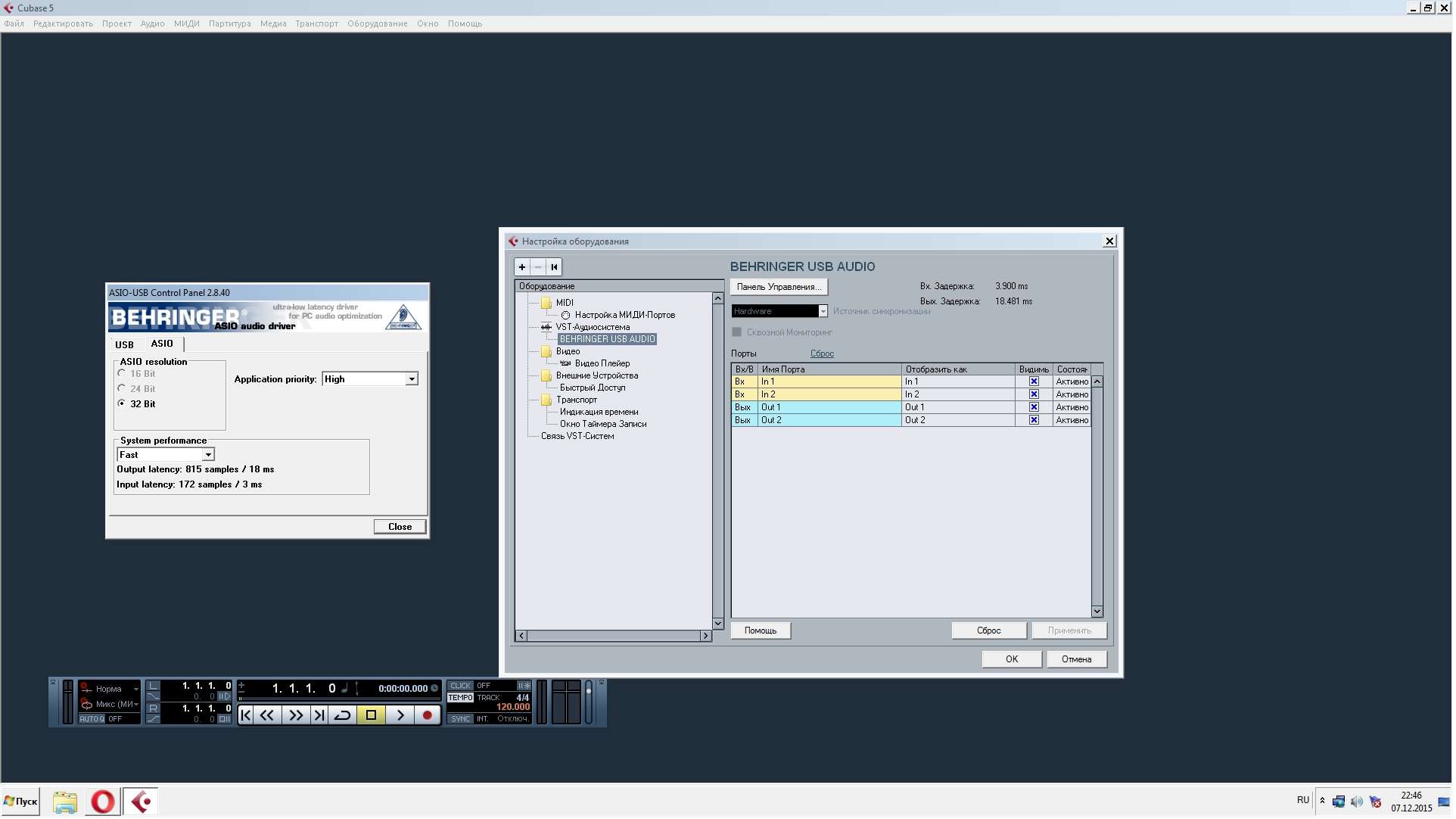Toggle the metronome CLICK button
Screen dimensions: 1456x819
460,687
